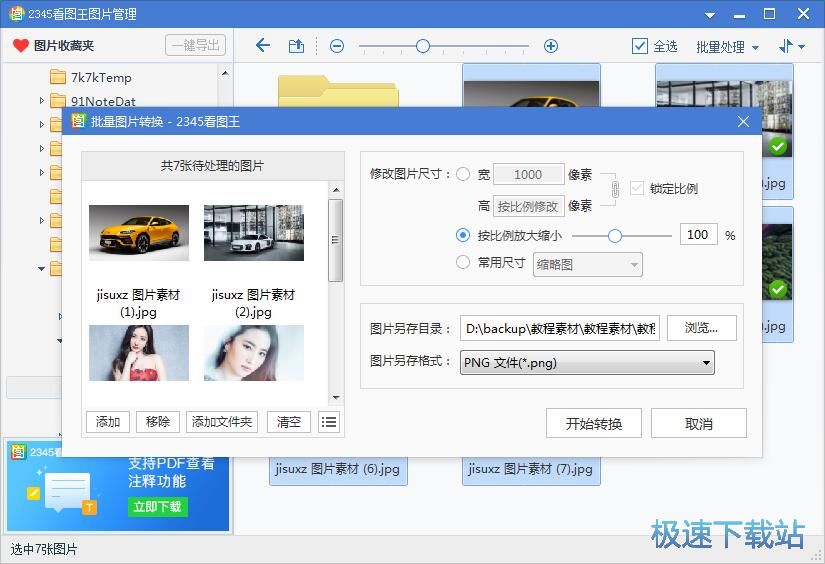Click the aspect-ratio chain link icon

tap(615, 189)
